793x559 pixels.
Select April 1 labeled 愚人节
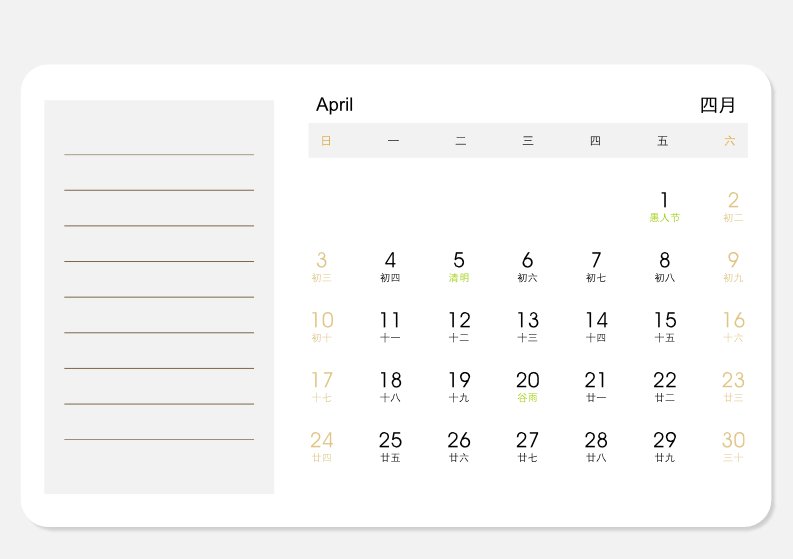[665, 206]
